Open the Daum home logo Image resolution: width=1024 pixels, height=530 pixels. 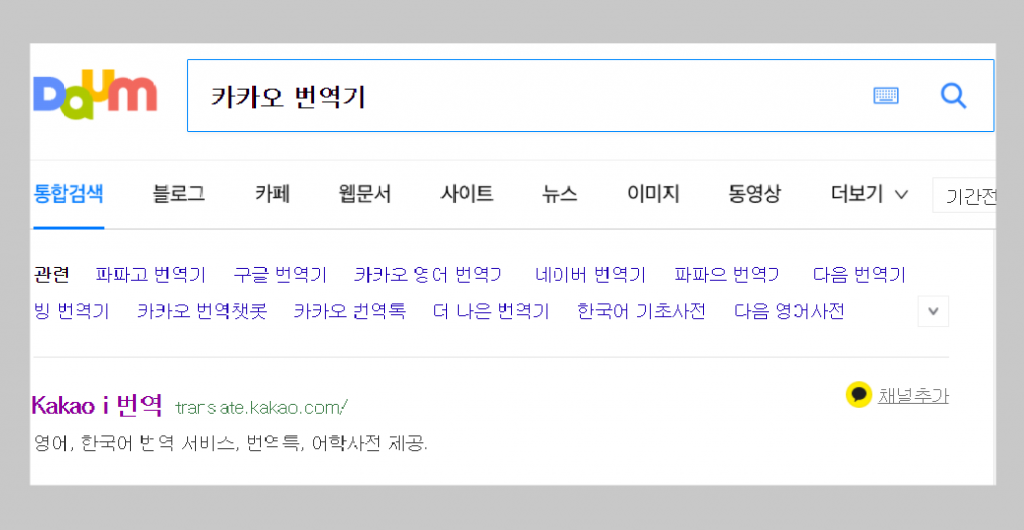[x=95, y=95]
